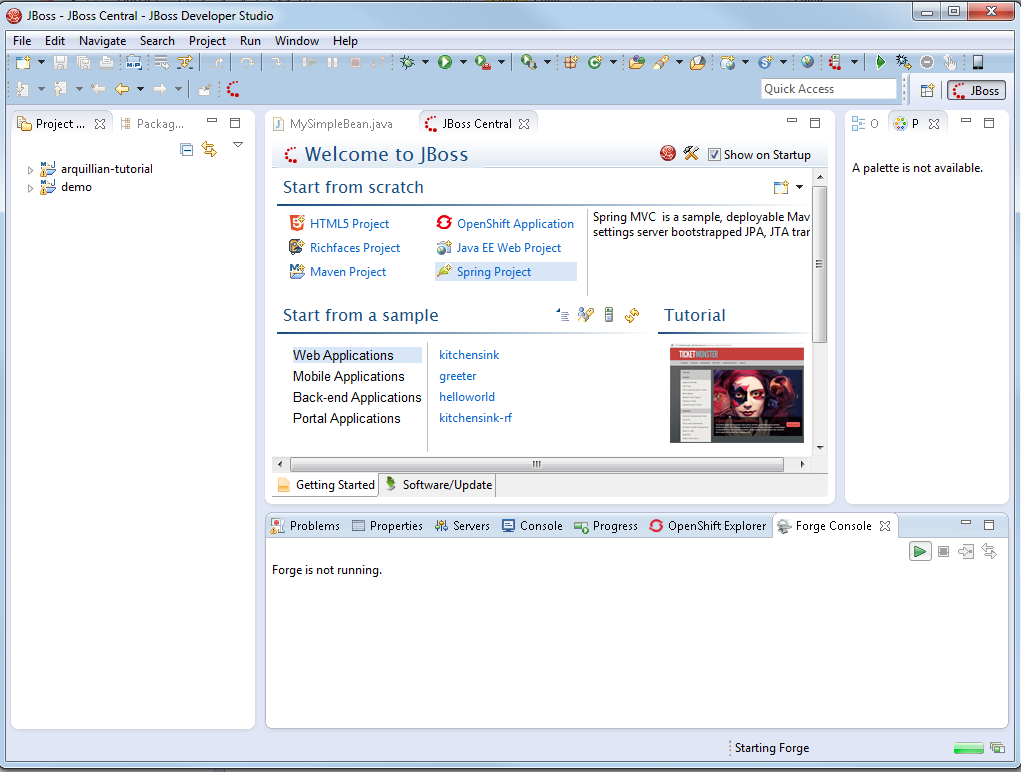This screenshot has width=1021, height=772.
Task: Click the green Run icon
Action: (x=445, y=62)
